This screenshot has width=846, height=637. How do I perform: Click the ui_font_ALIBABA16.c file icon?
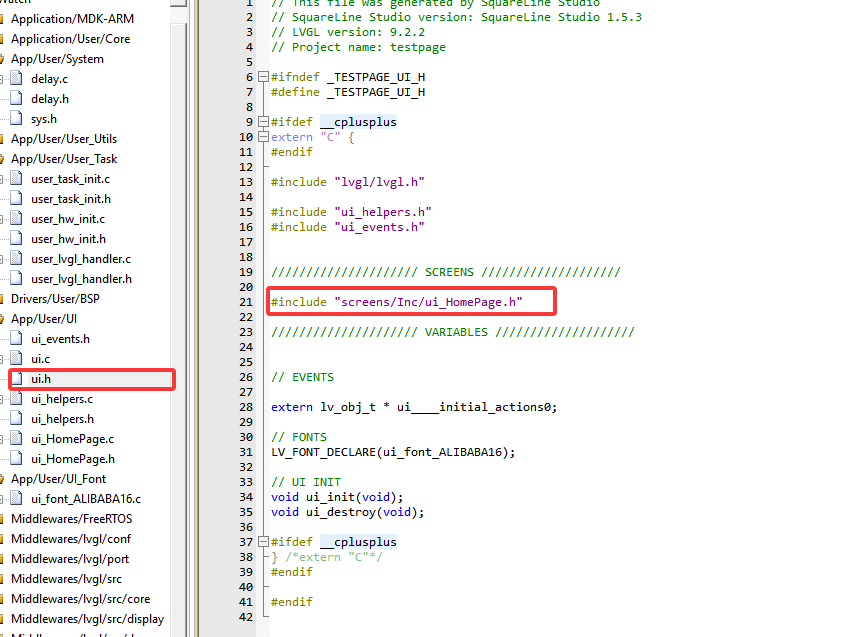[x=16, y=499]
